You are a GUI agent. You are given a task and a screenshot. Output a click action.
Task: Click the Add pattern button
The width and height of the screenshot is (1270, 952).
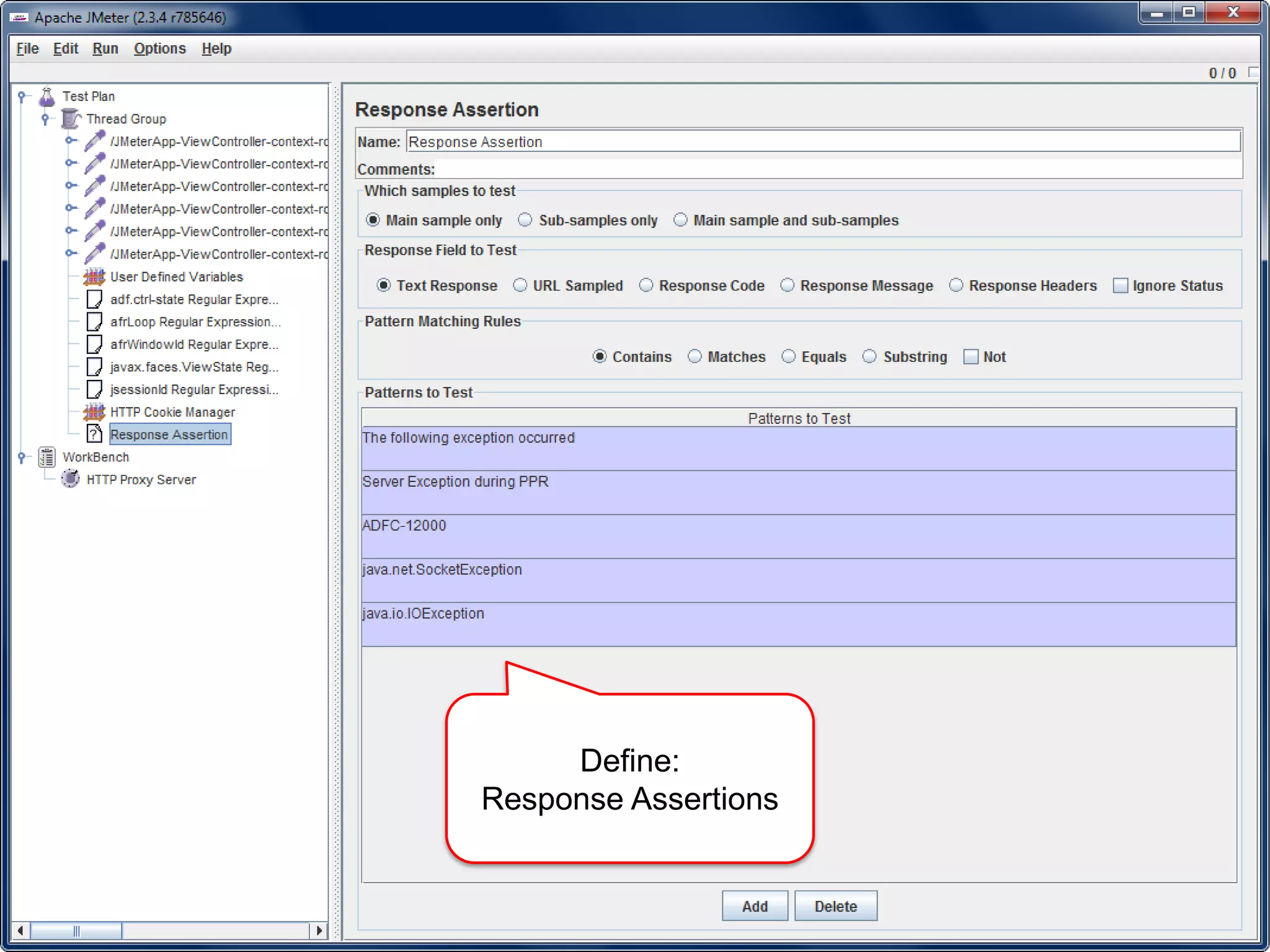click(755, 906)
